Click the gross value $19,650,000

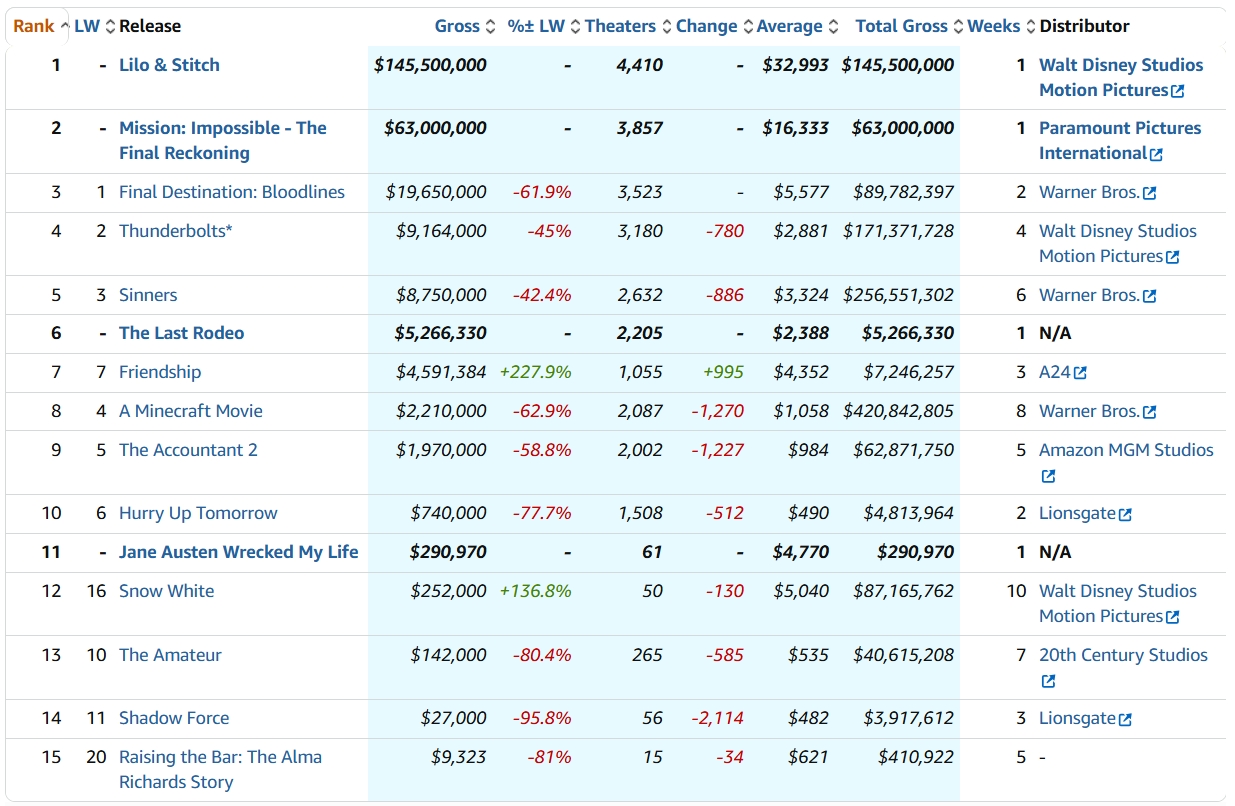point(436,192)
